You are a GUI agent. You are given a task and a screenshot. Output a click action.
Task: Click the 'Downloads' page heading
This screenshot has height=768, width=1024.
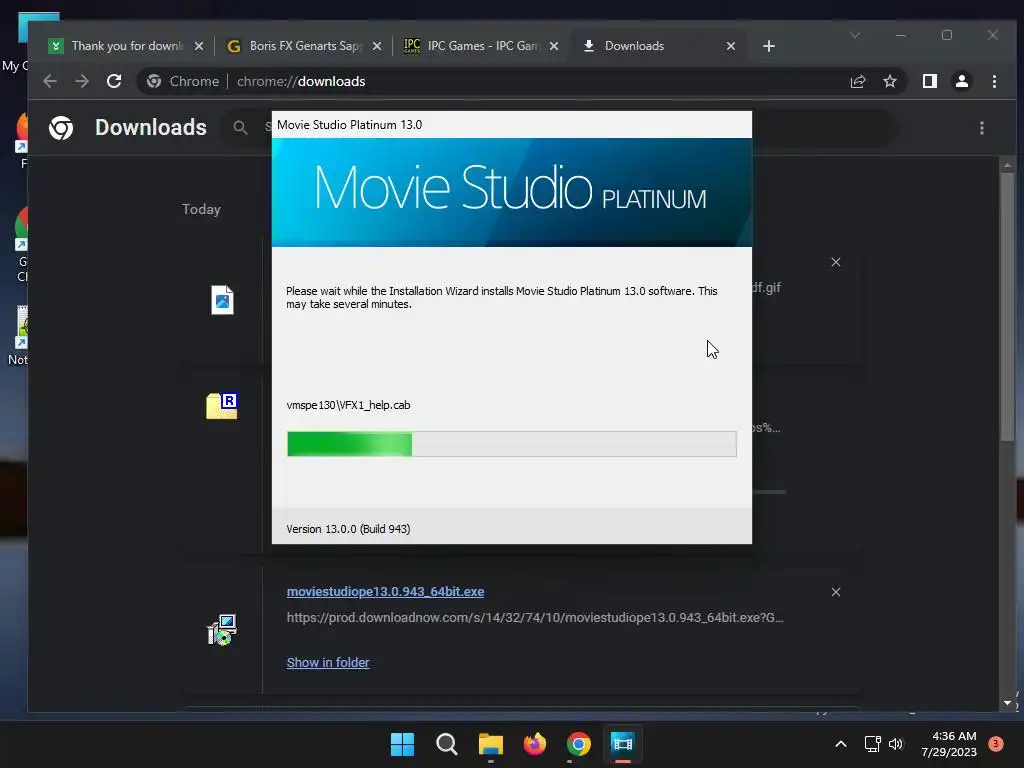click(151, 127)
